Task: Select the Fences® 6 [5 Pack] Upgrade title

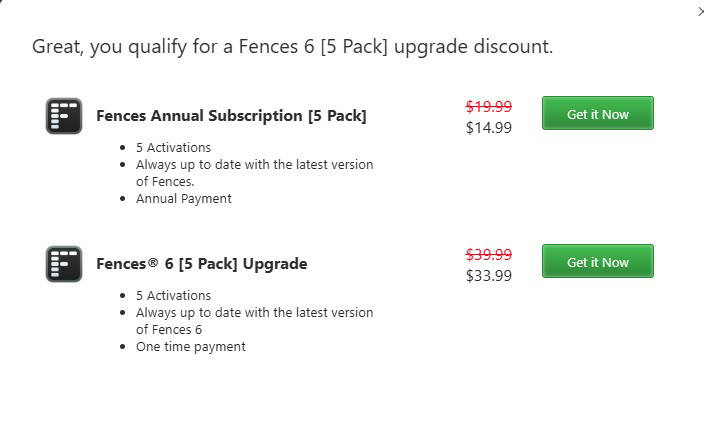Action: [x=201, y=264]
